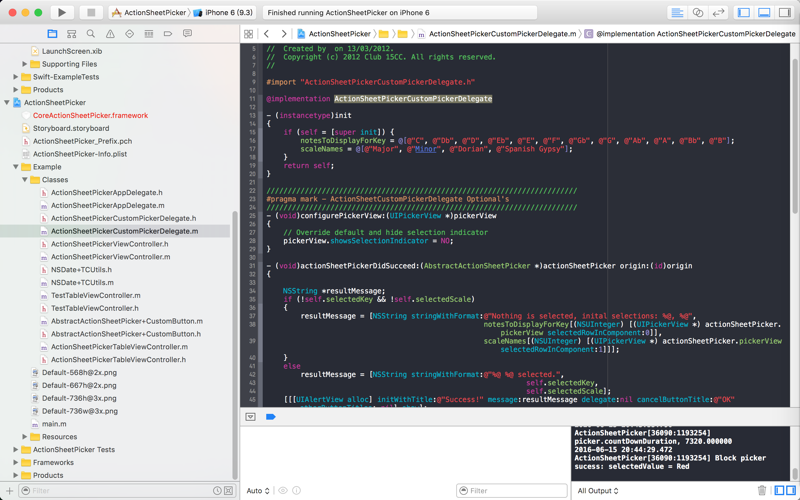
Task: Open the All Output dropdown
Action: click(597, 491)
